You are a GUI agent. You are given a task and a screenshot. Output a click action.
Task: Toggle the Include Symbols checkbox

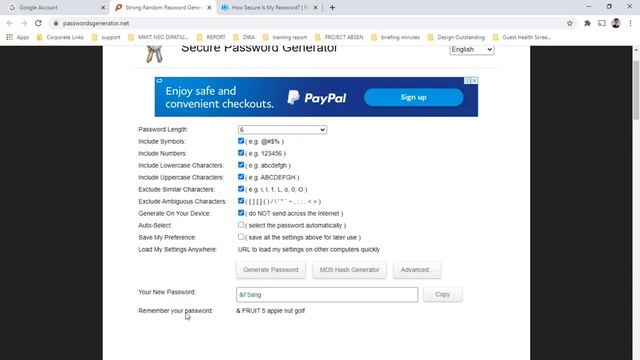241,141
